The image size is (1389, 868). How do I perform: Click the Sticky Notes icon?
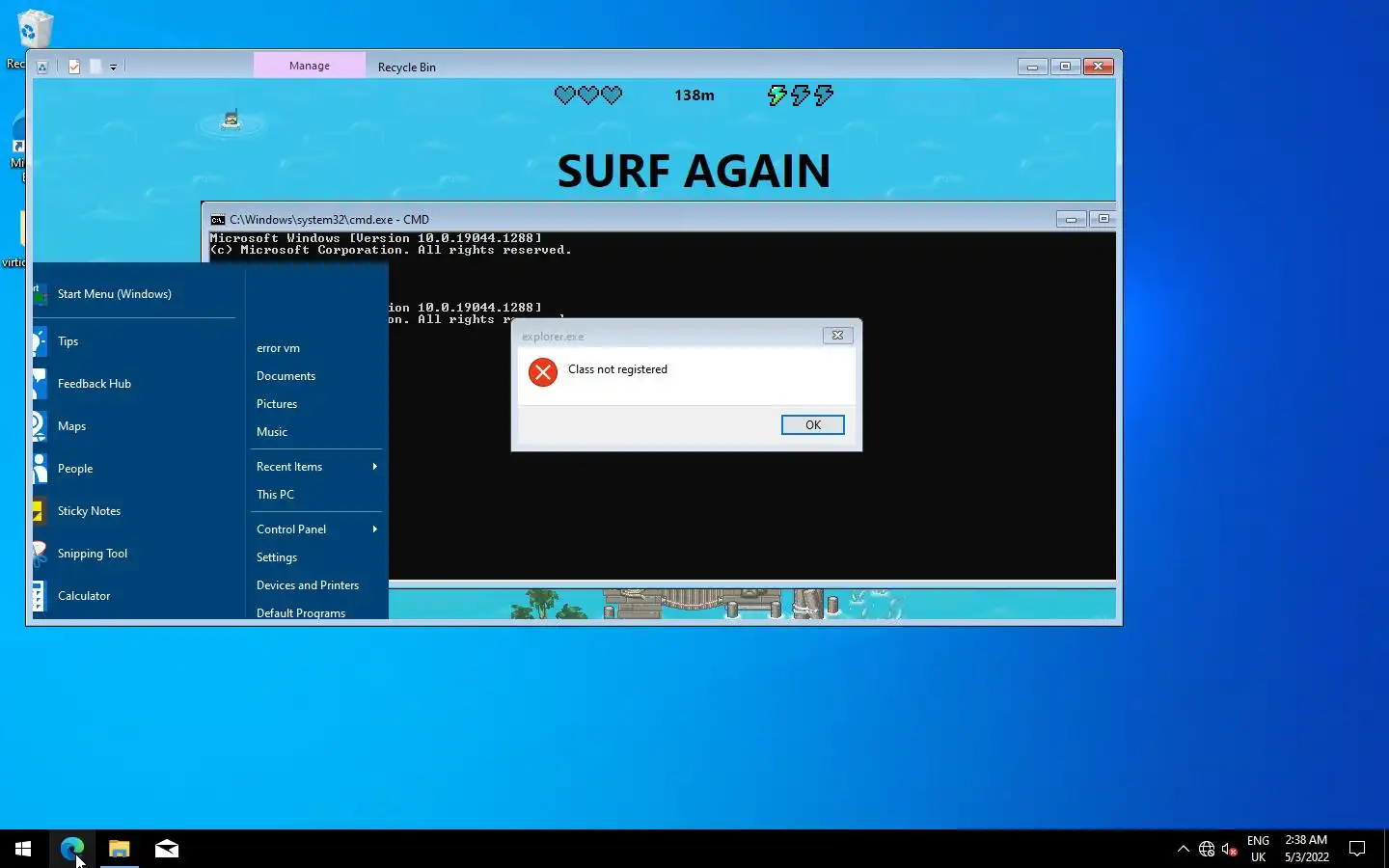click(x=39, y=511)
